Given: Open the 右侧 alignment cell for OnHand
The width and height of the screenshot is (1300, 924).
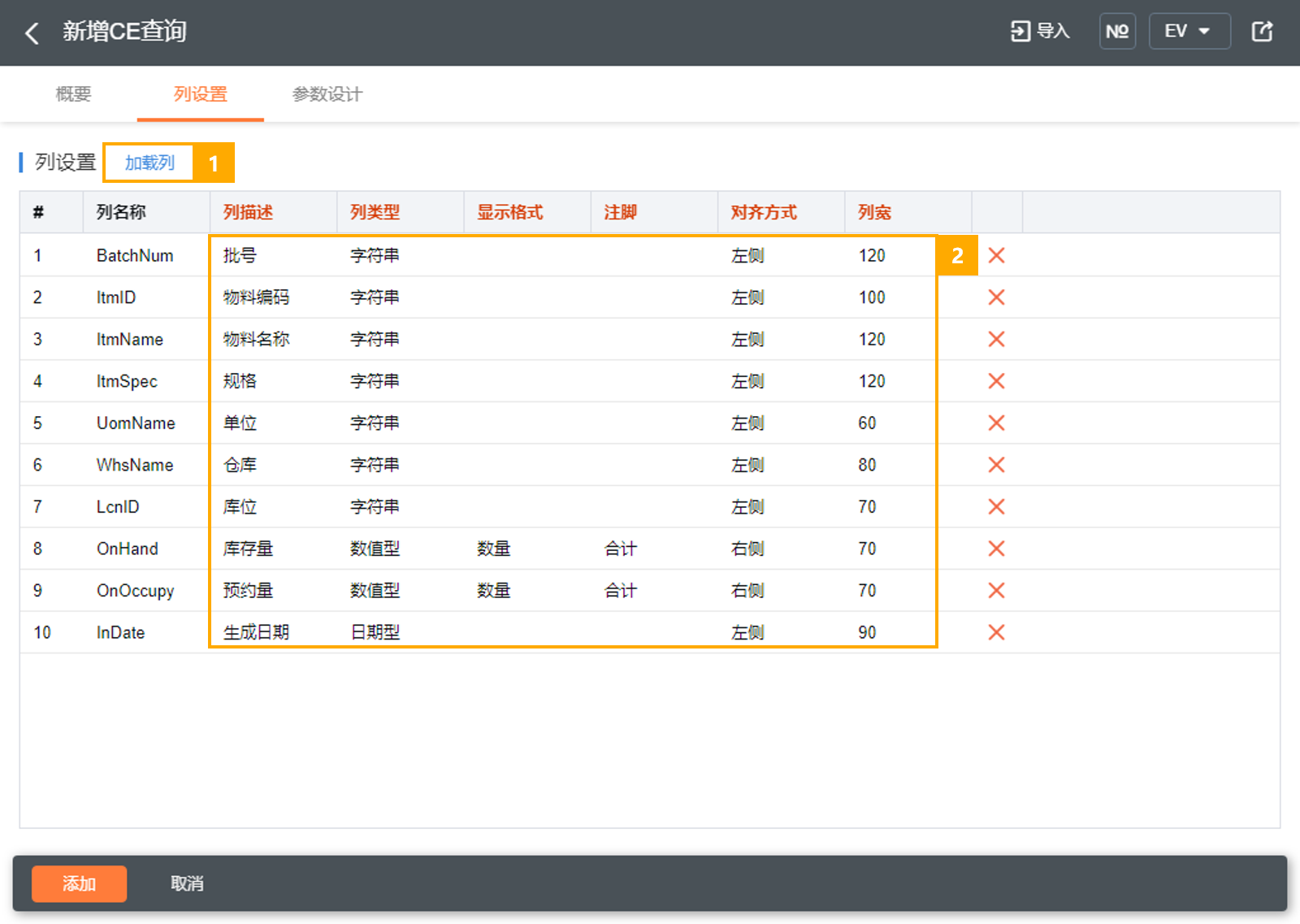Looking at the screenshot, I should coord(781,549).
